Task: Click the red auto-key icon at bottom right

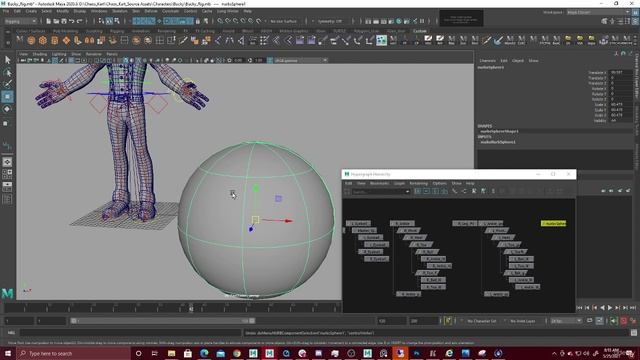Action: point(623,321)
